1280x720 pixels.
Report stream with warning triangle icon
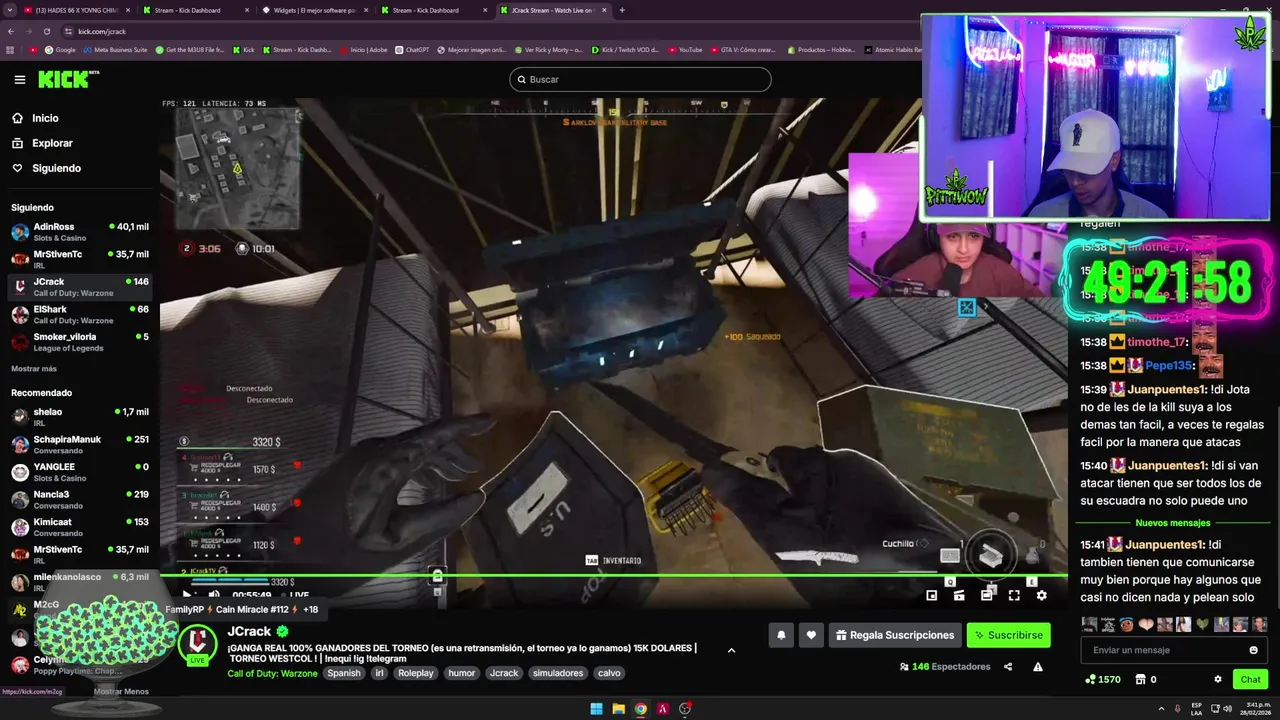[x=1038, y=667]
